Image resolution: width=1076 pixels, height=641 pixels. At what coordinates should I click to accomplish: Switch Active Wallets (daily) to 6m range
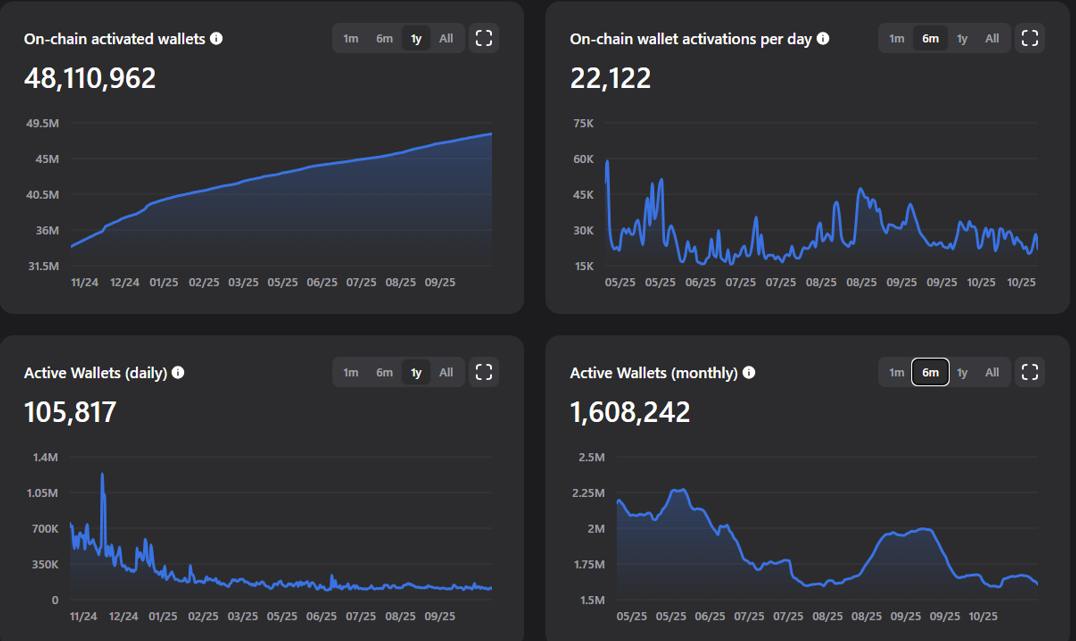(x=384, y=372)
